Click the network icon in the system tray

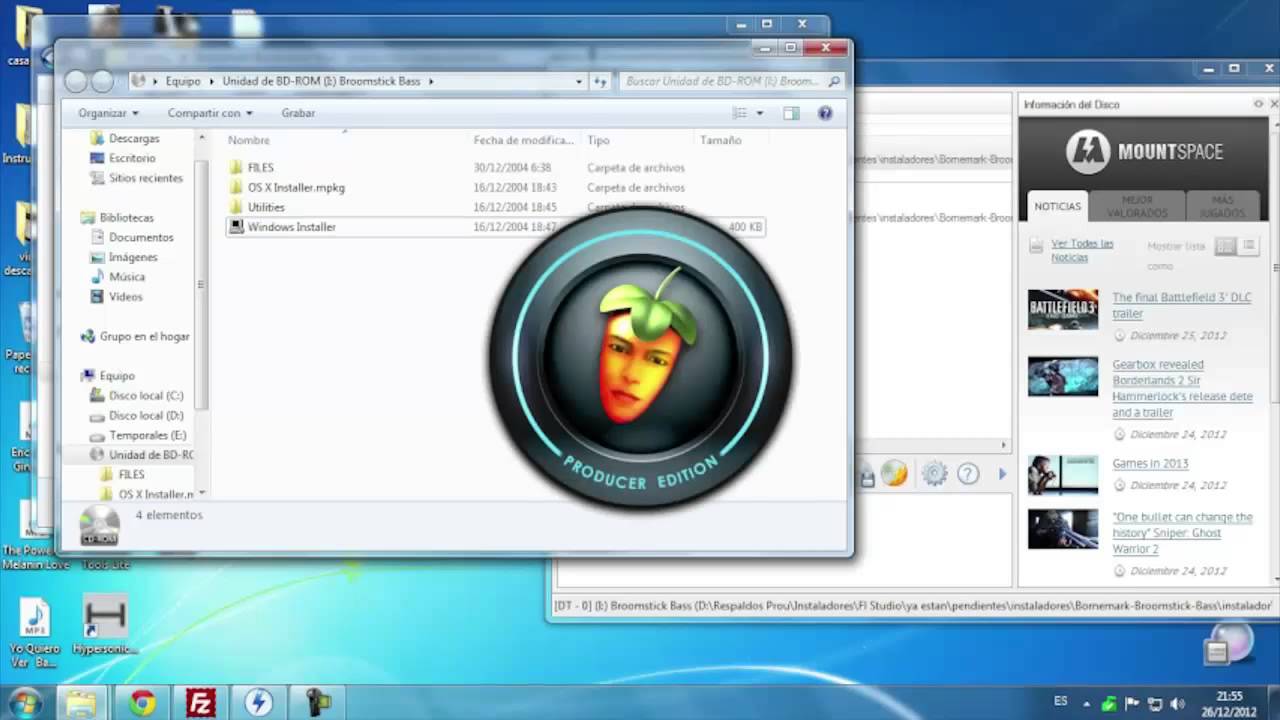[1155, 703]
